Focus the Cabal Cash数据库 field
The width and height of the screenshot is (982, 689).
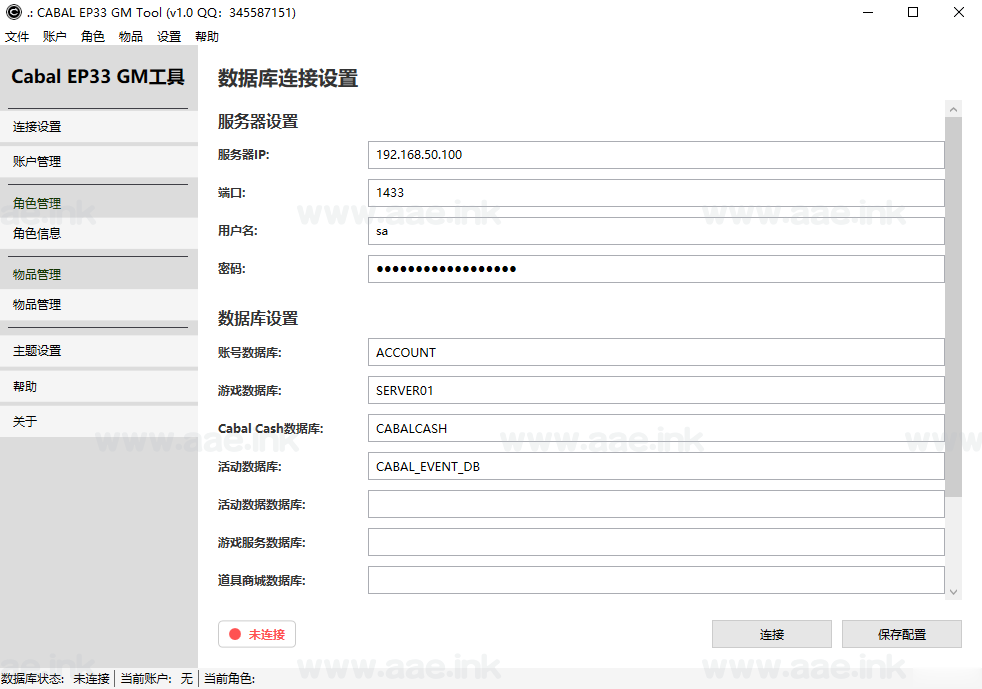(656, 428)
